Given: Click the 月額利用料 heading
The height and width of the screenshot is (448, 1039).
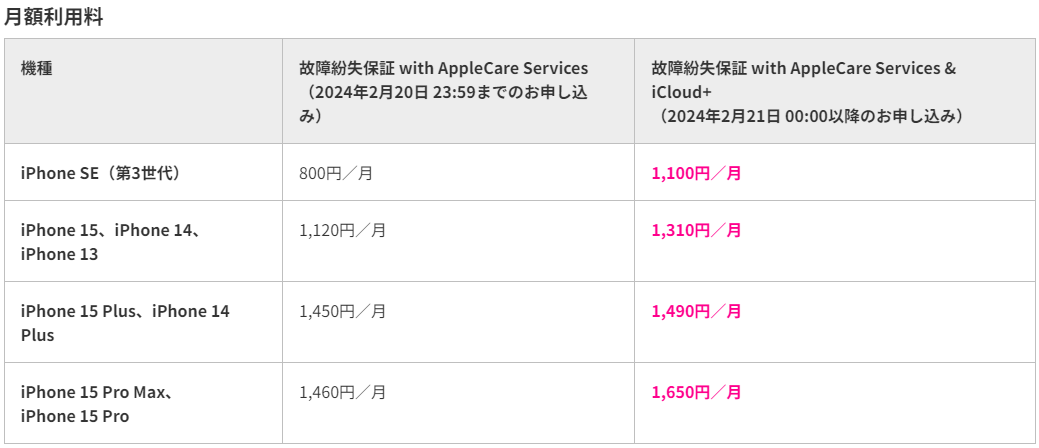Looking at the screenshot, I should 54,16.
